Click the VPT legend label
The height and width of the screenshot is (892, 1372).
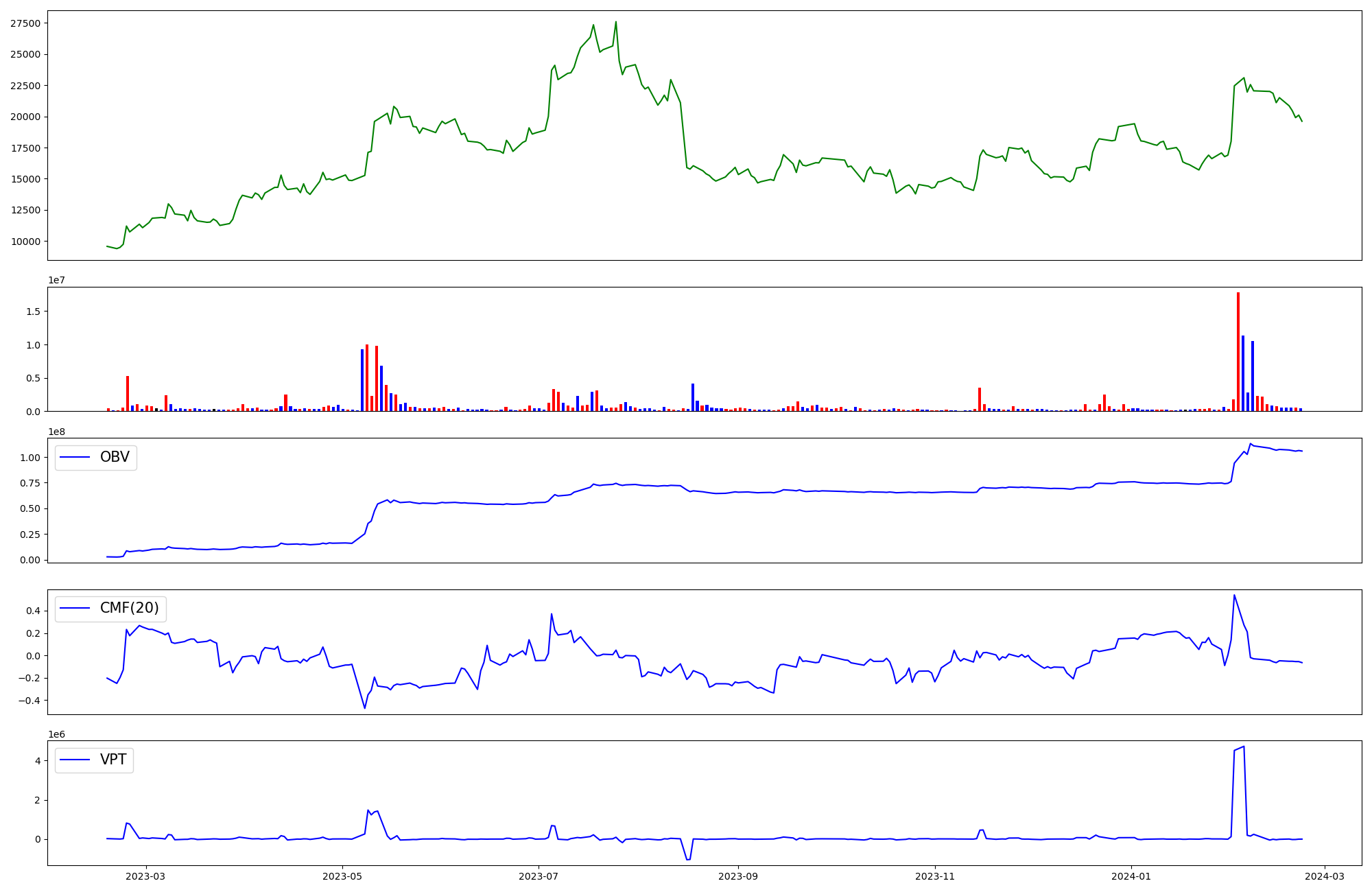(113, 760)
